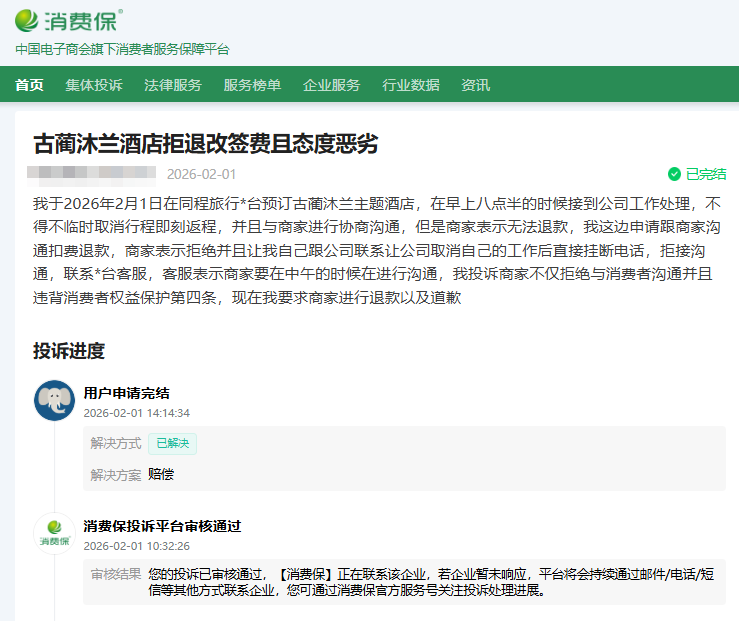The width and height of the screenshot is (739, 621).
Task: Navigate to 企业服务
Action: [331, 85]
